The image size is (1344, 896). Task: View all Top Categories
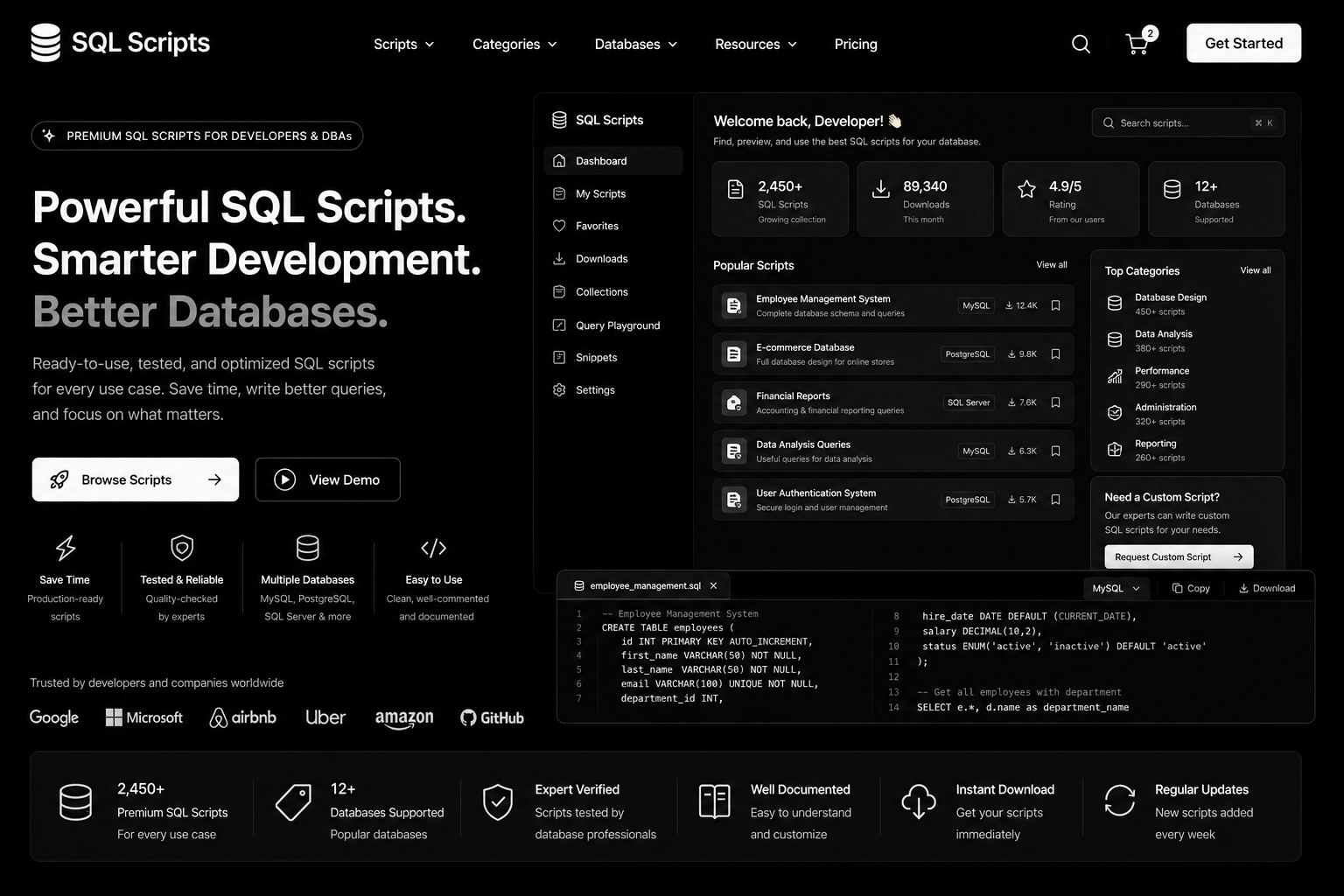(x=1256, y=270)
